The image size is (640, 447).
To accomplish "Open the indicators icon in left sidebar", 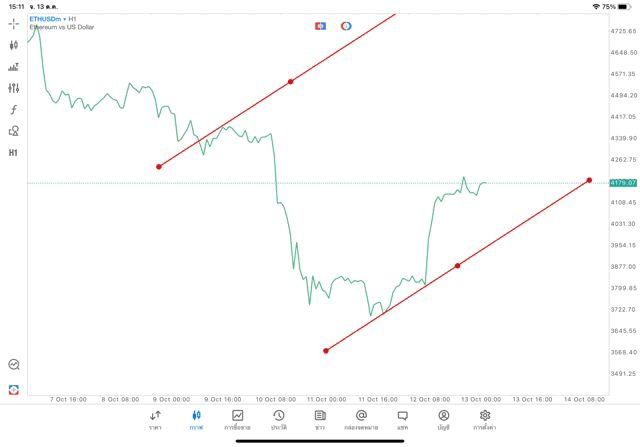I will 14,67.
